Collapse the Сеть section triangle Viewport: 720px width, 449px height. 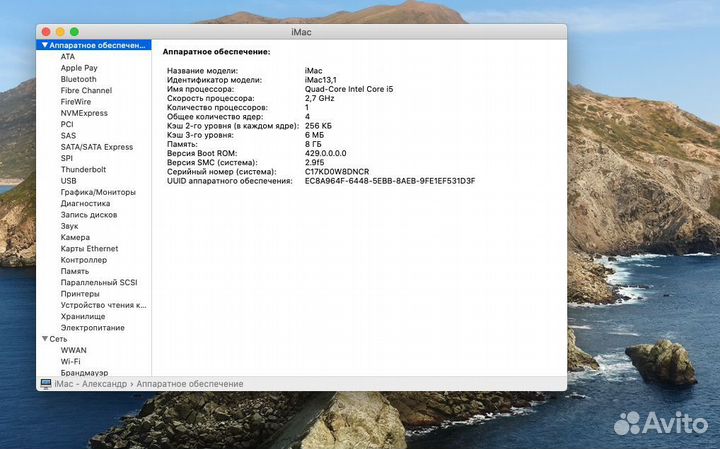pos(45,339)
